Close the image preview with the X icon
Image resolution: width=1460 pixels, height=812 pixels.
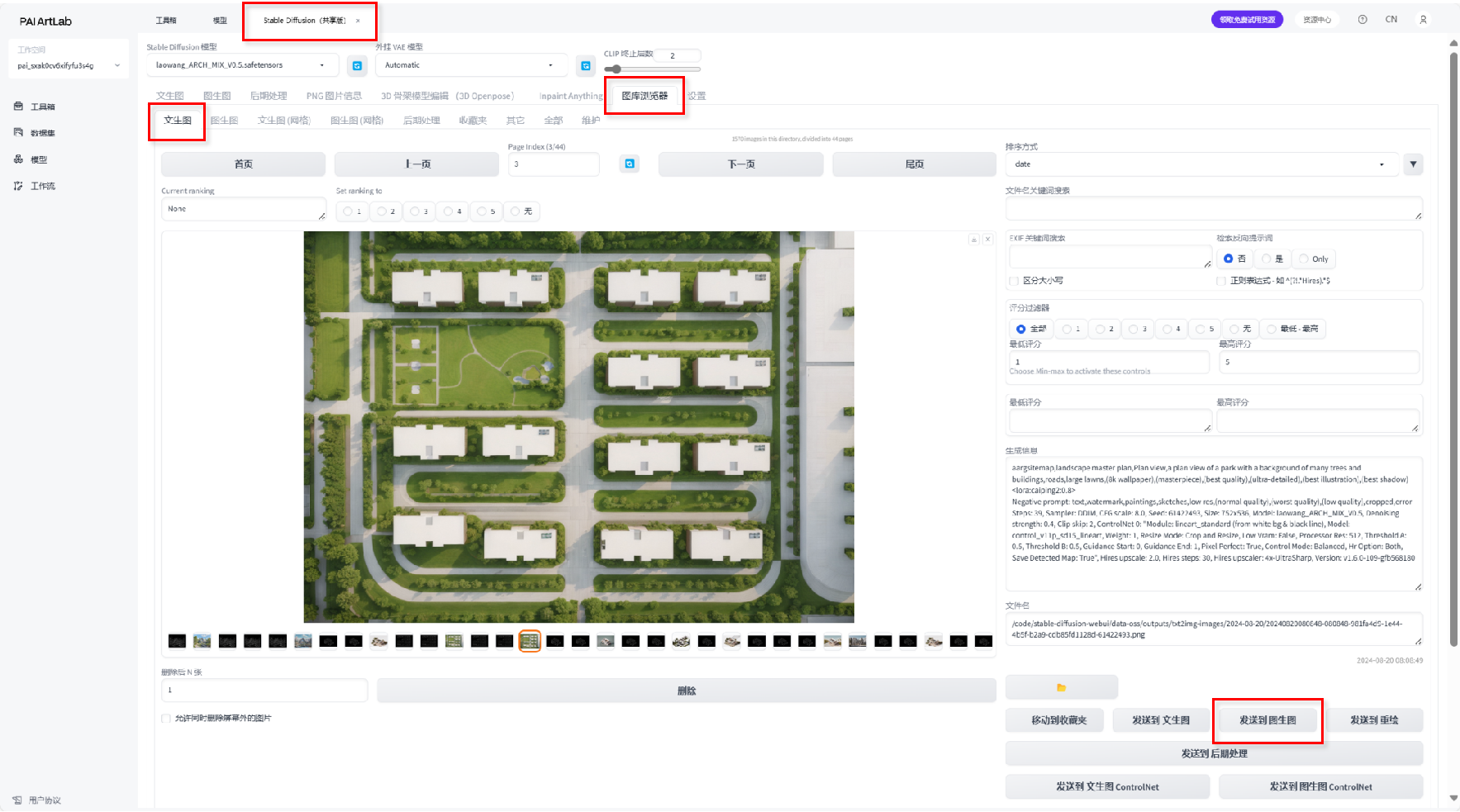point(987,240)
